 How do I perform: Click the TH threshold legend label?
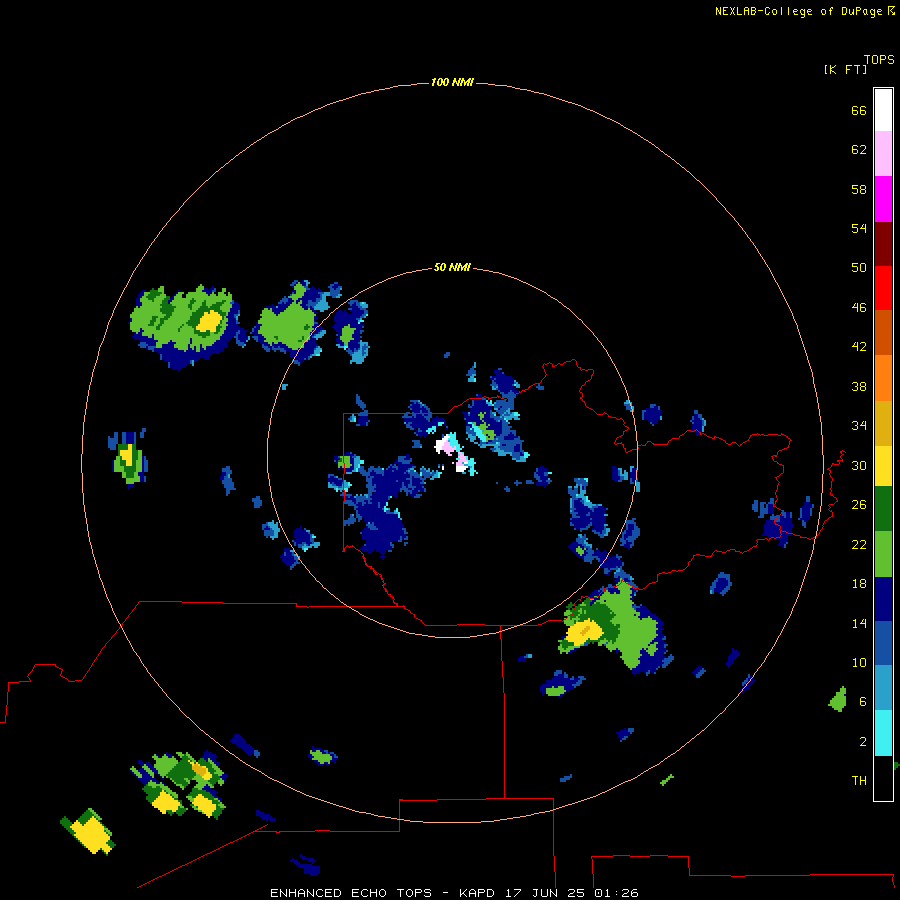859,780
